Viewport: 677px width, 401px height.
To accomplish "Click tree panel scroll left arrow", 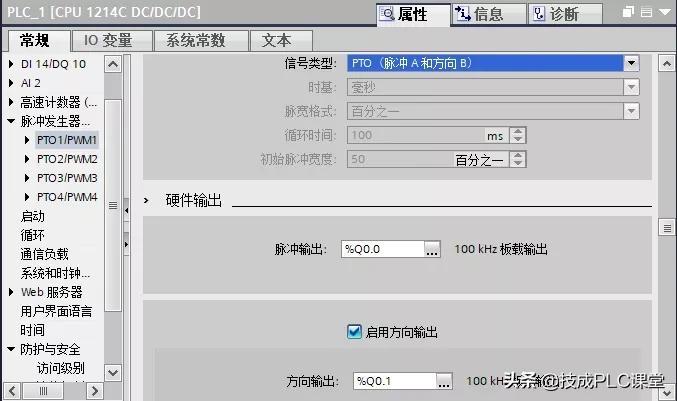I will pyautogui.click(x=12, y=391).
